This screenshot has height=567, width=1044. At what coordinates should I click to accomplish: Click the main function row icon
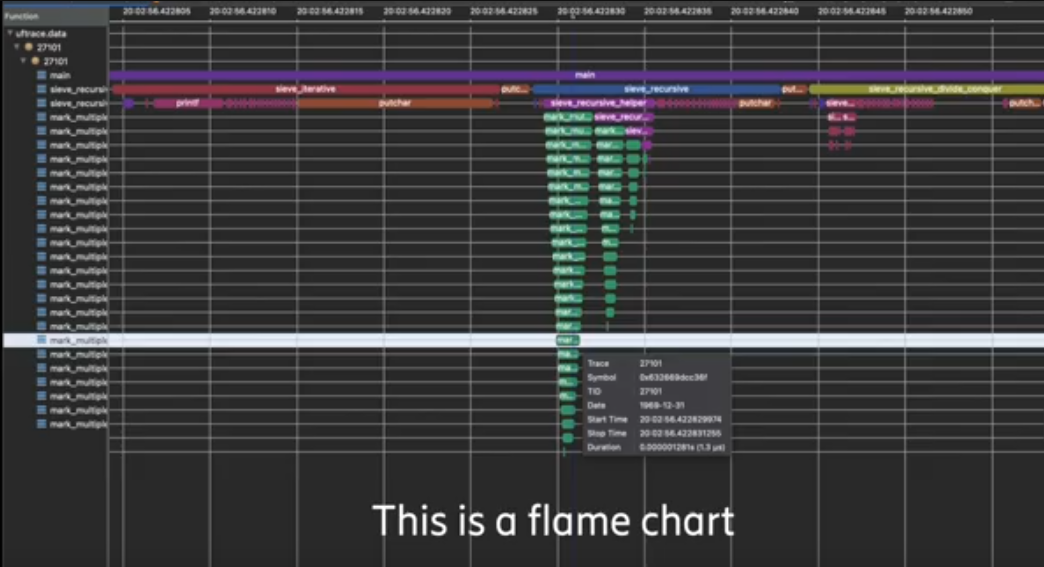click(41, 75)
